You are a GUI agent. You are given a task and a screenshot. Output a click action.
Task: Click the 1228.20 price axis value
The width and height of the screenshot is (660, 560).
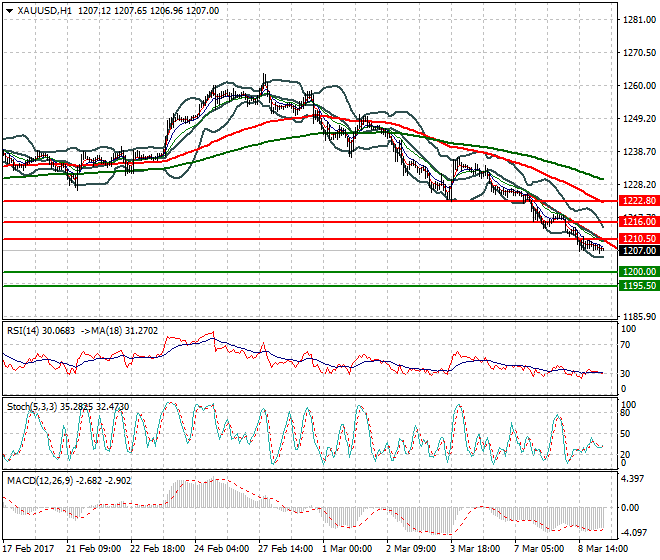point(639,184)
